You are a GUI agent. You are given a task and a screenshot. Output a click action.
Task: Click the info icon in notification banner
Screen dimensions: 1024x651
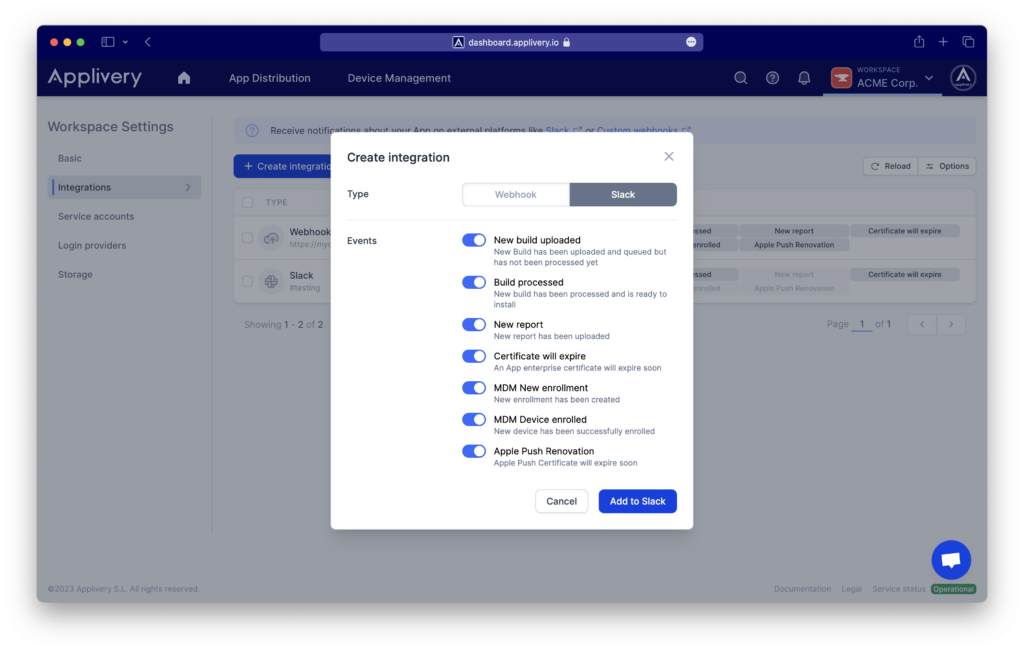tap(252, 131)
